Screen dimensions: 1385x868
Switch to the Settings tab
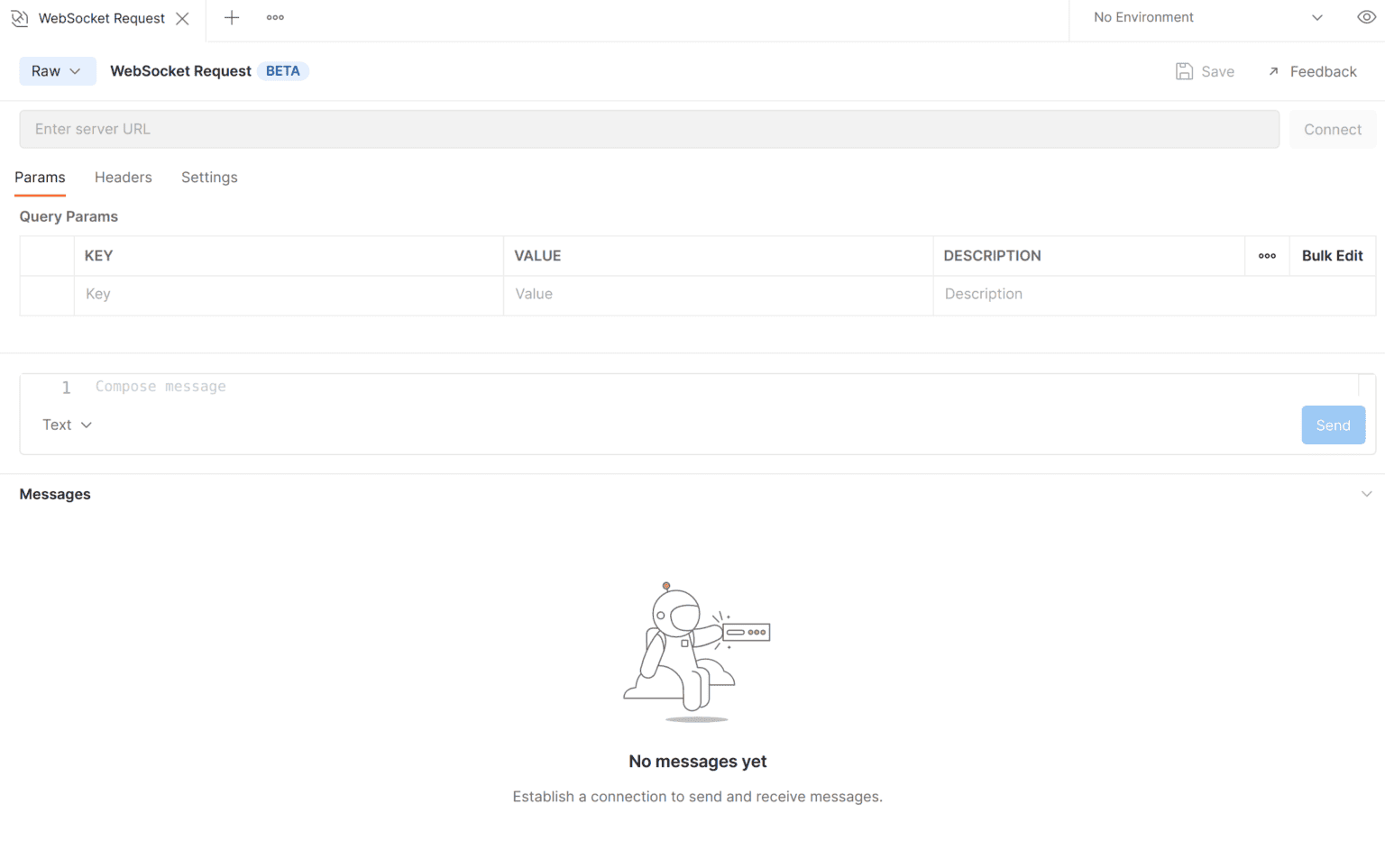[x=209, y=178]
